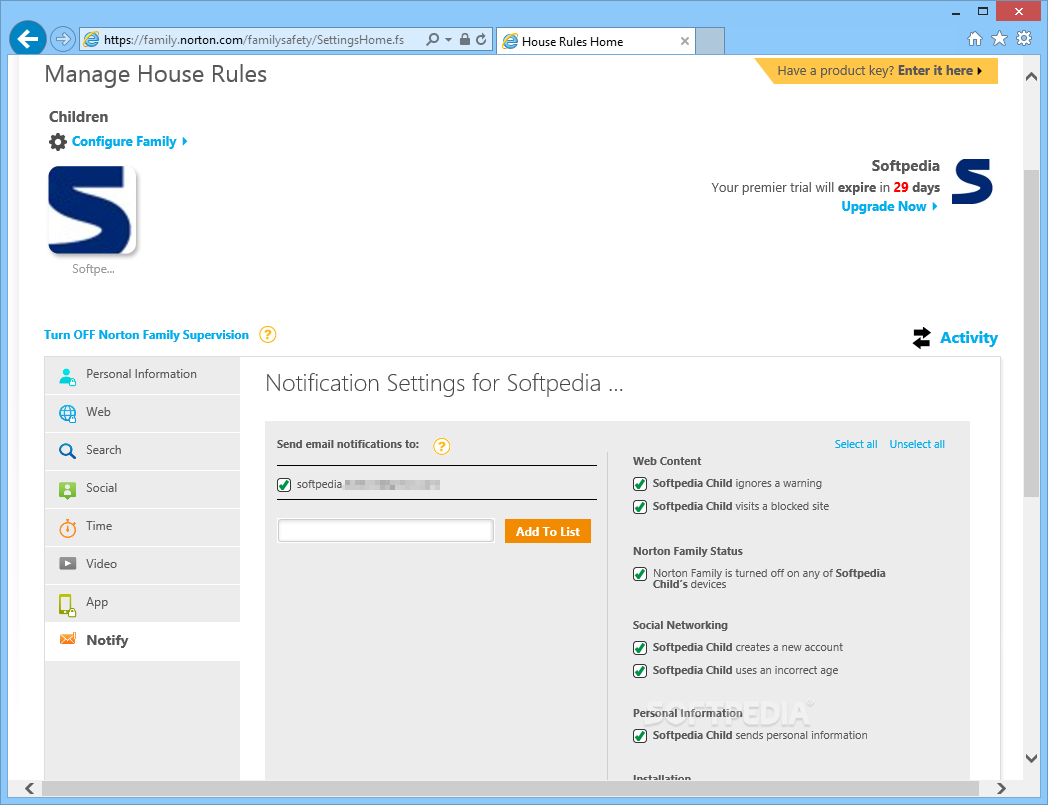This screenshot has height=805, width=1048.
Task: Toggle 'ignores a warning' checkbox
Action: (640, 484)
